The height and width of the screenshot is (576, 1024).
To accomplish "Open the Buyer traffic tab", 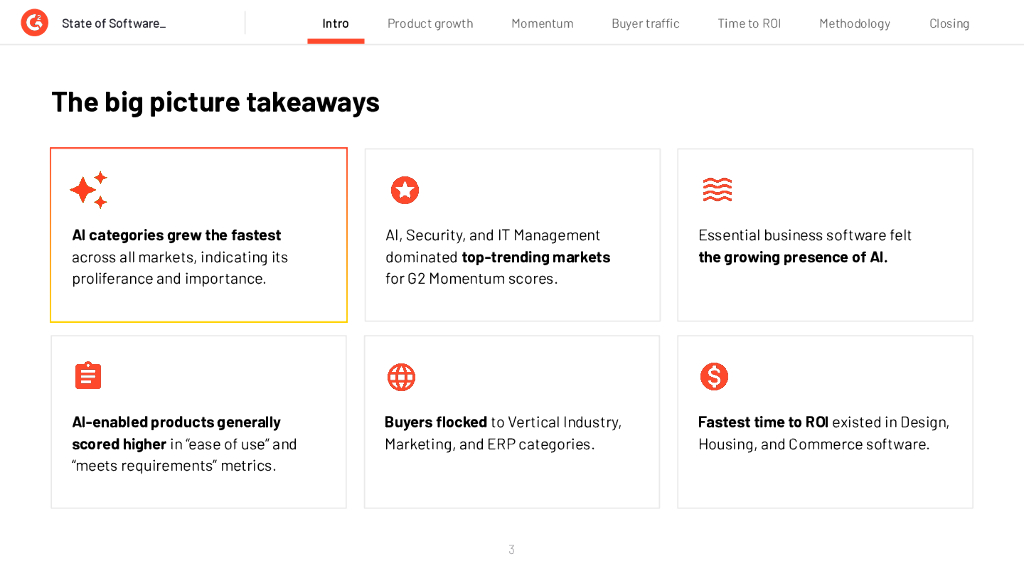I will (645, 24).
